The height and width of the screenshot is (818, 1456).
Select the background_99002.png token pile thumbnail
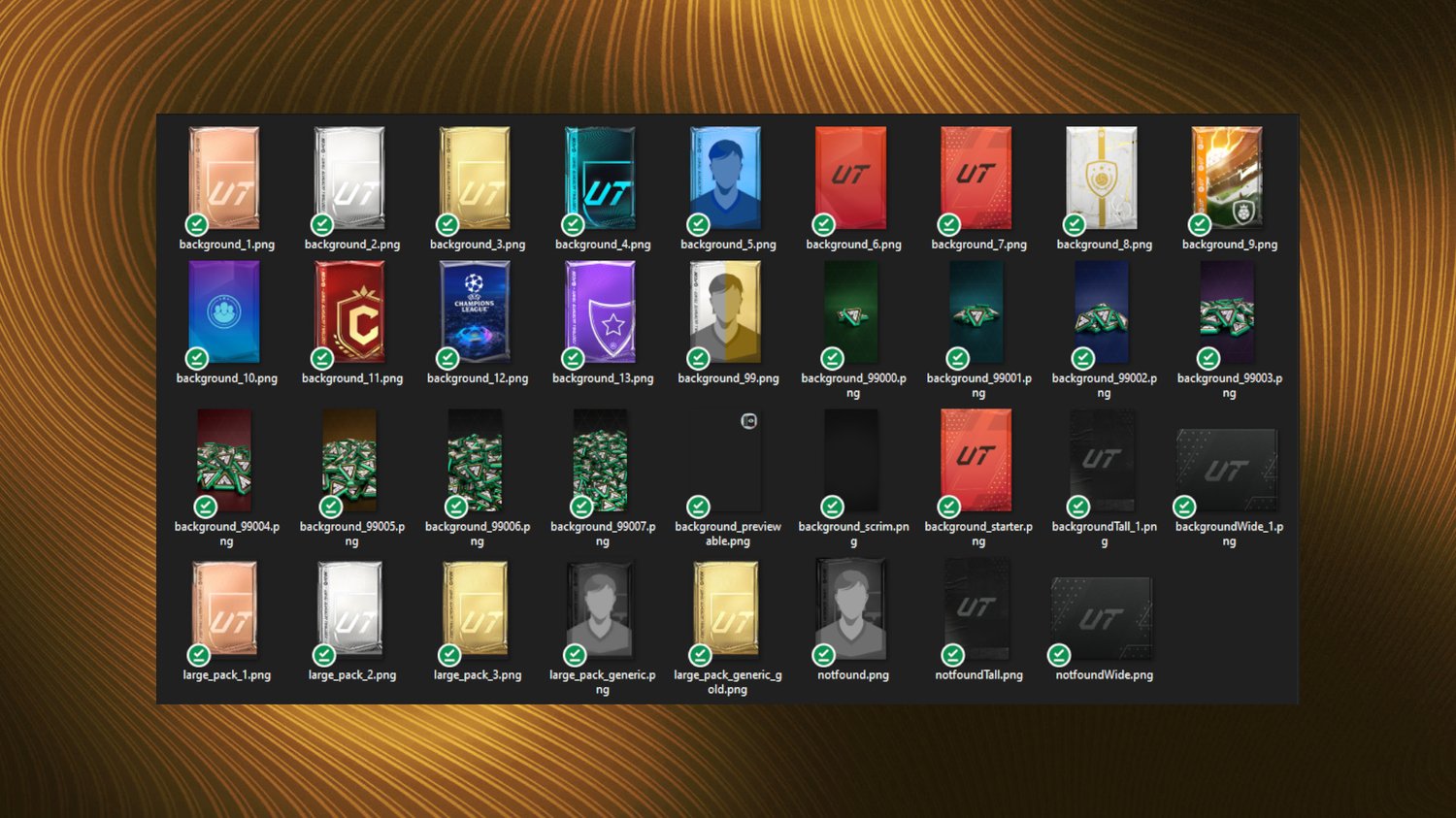[x=1101, y=312]
